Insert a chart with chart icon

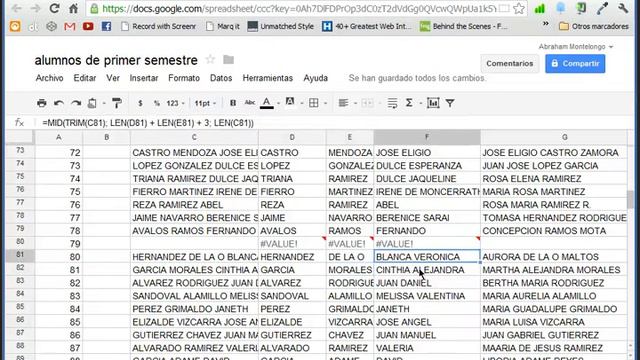click(433, 103)
